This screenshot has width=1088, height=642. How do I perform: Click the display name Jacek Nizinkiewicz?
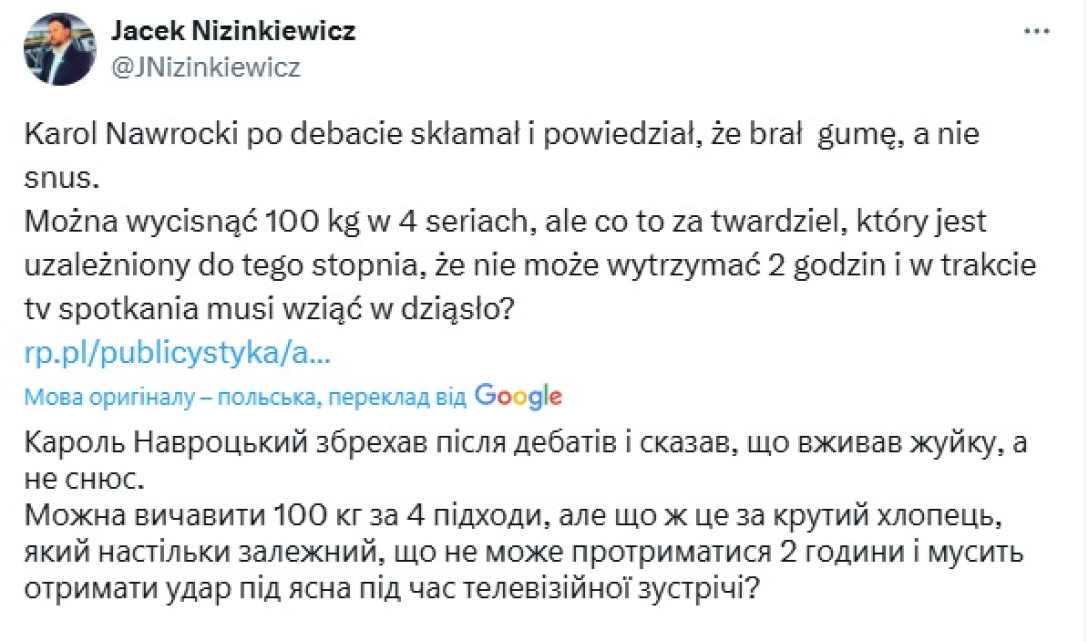tap(235, 30)
